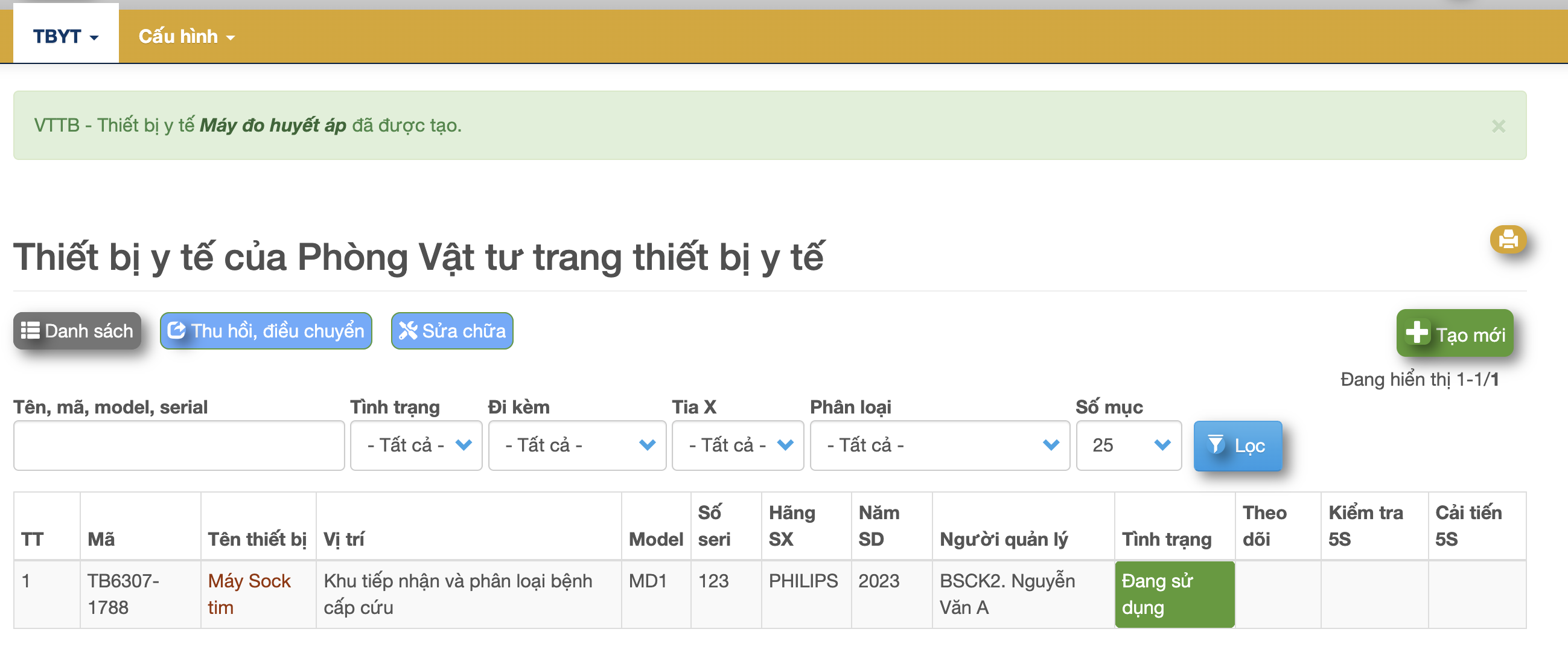
Task: Click the Kiểm tra 5S column header
Action: tap(1365, 525)
